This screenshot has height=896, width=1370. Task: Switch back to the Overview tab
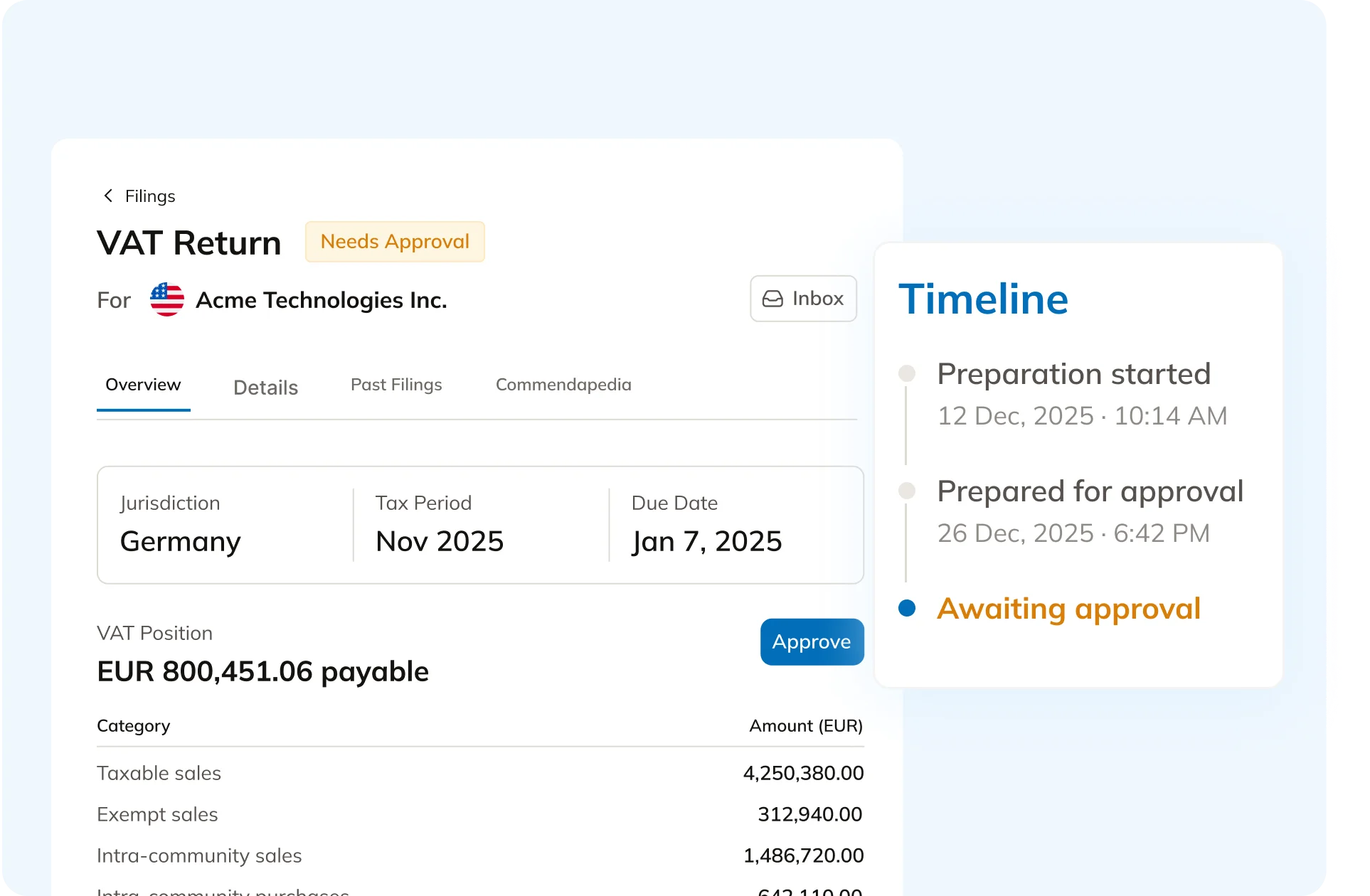pyautogui.click(x=142, y=384)
